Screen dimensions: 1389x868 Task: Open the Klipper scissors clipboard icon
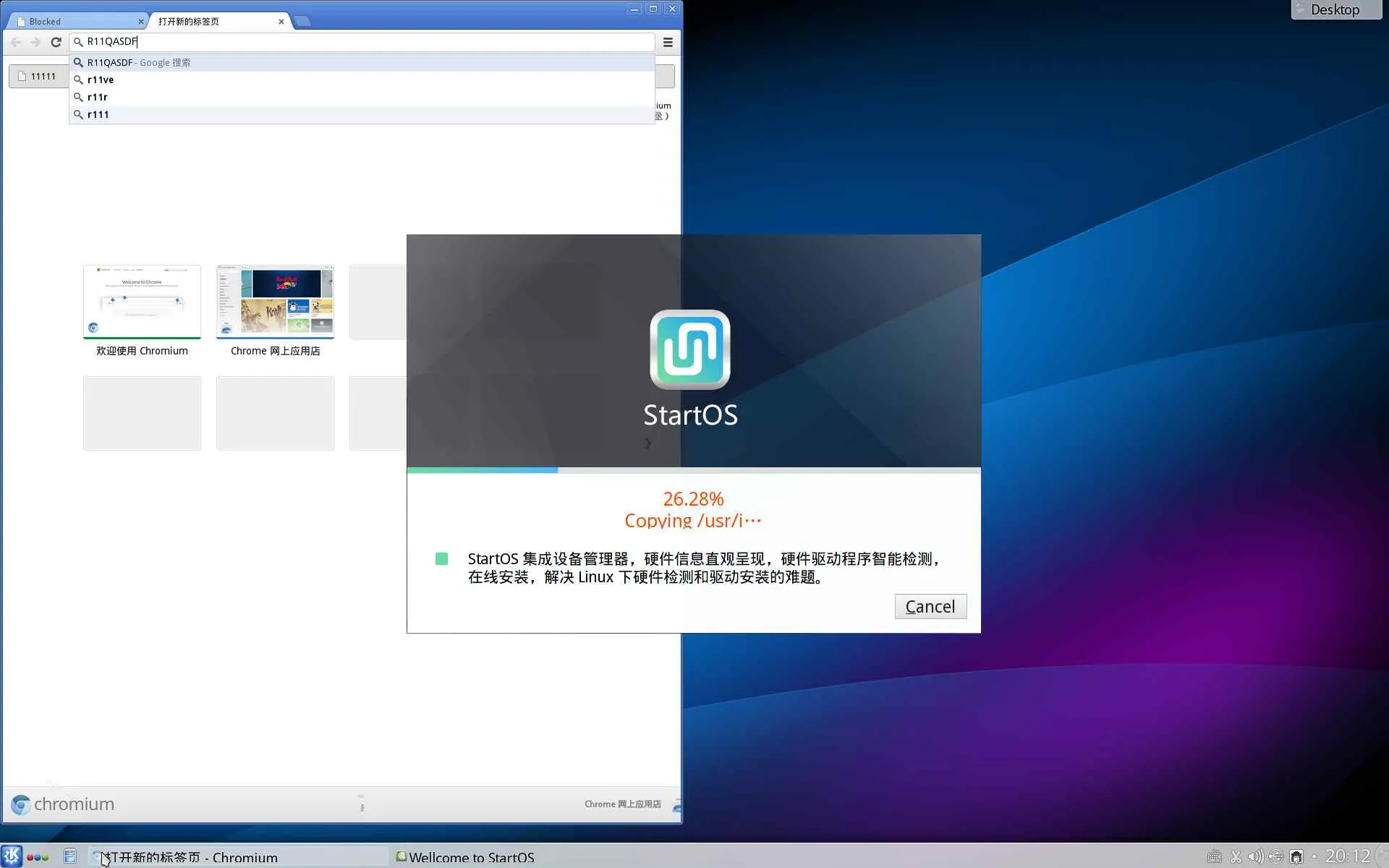tap(1236, 856)
